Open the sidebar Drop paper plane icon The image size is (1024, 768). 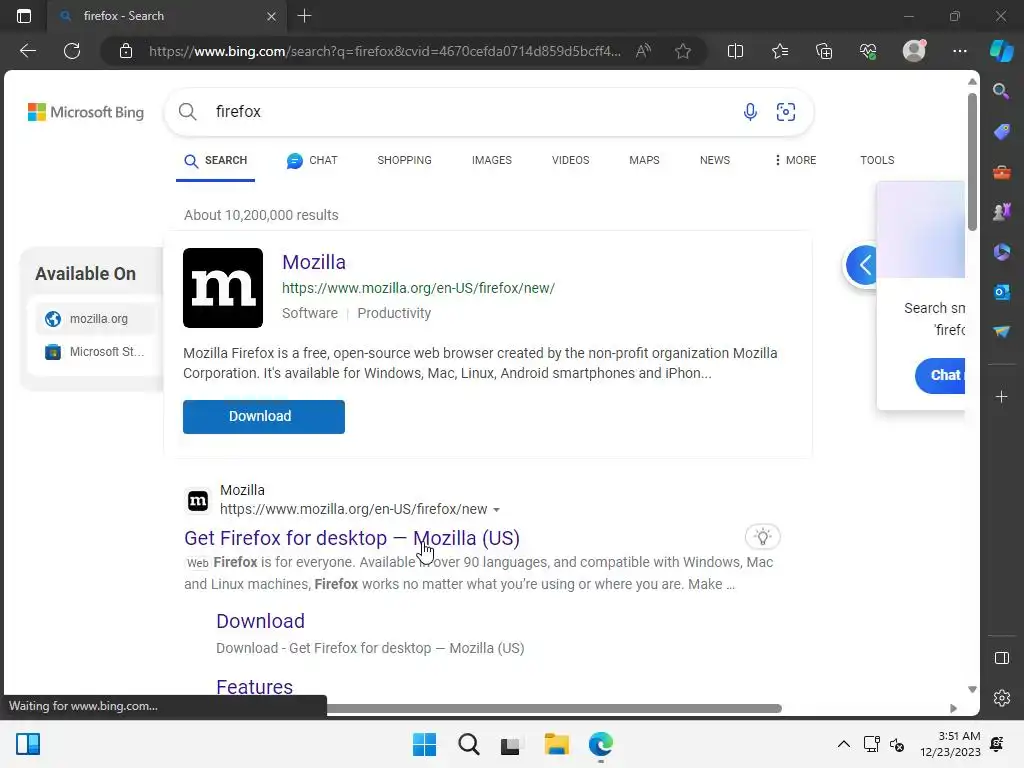click(x=1001, y=332)
